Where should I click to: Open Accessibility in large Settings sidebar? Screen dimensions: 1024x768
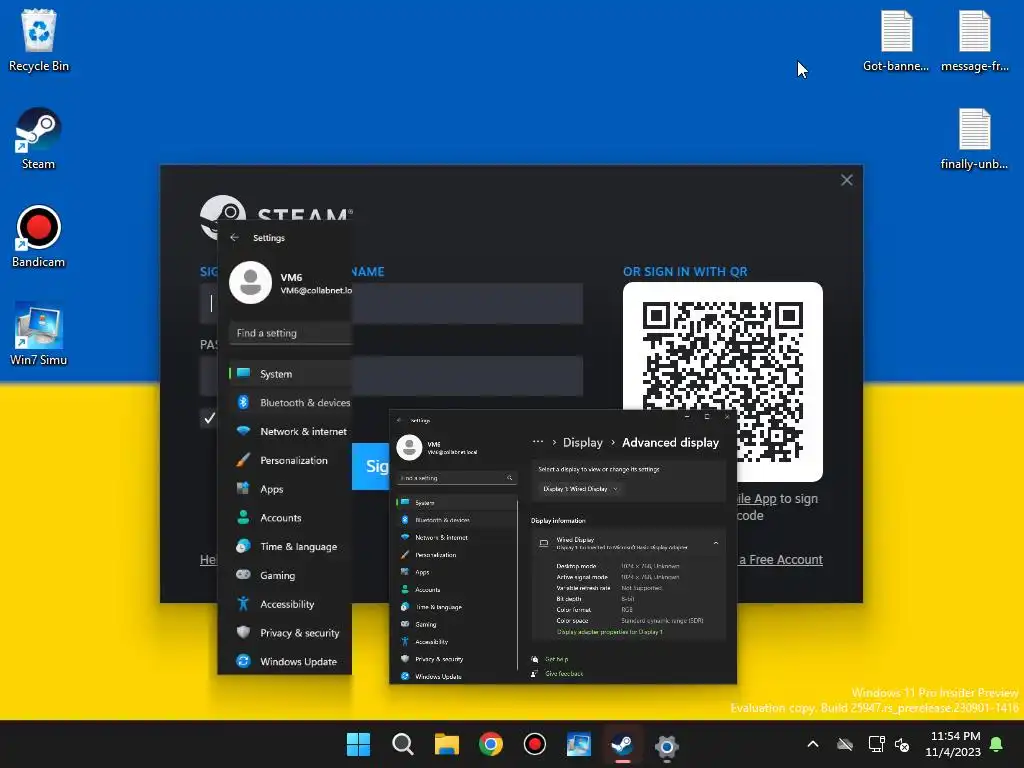pos(291,603)
